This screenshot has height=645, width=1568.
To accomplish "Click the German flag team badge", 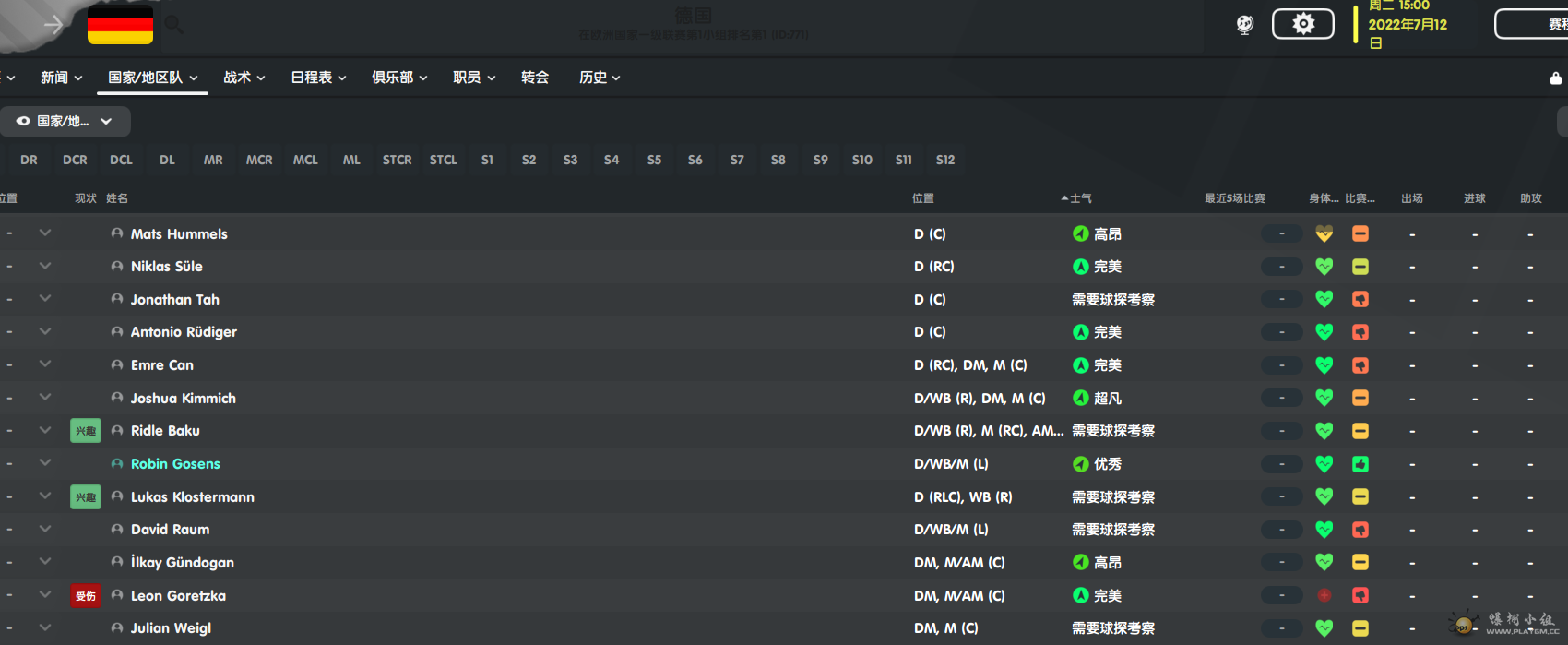I will pyautogui.click(x=120, y=24).
